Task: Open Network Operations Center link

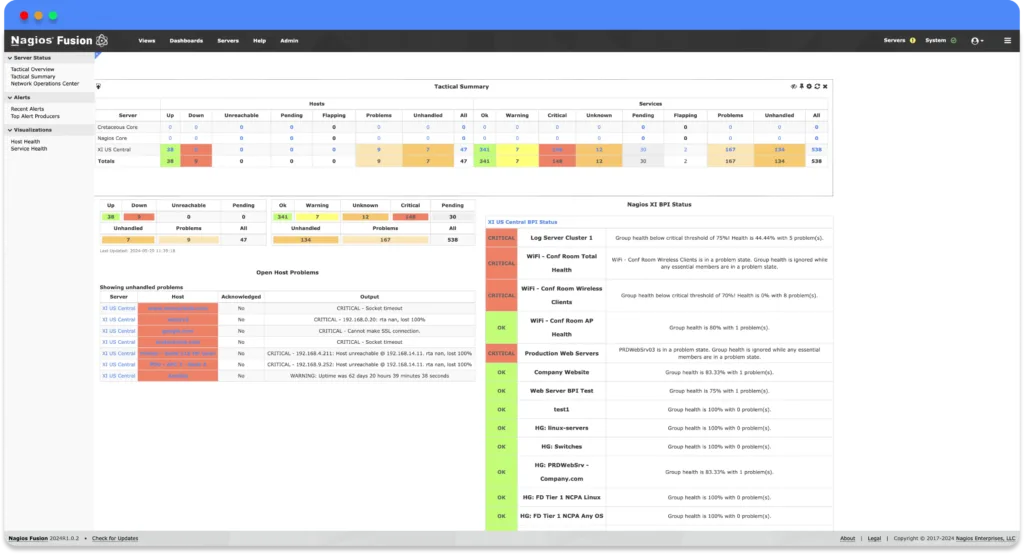Action: (44, 84)
